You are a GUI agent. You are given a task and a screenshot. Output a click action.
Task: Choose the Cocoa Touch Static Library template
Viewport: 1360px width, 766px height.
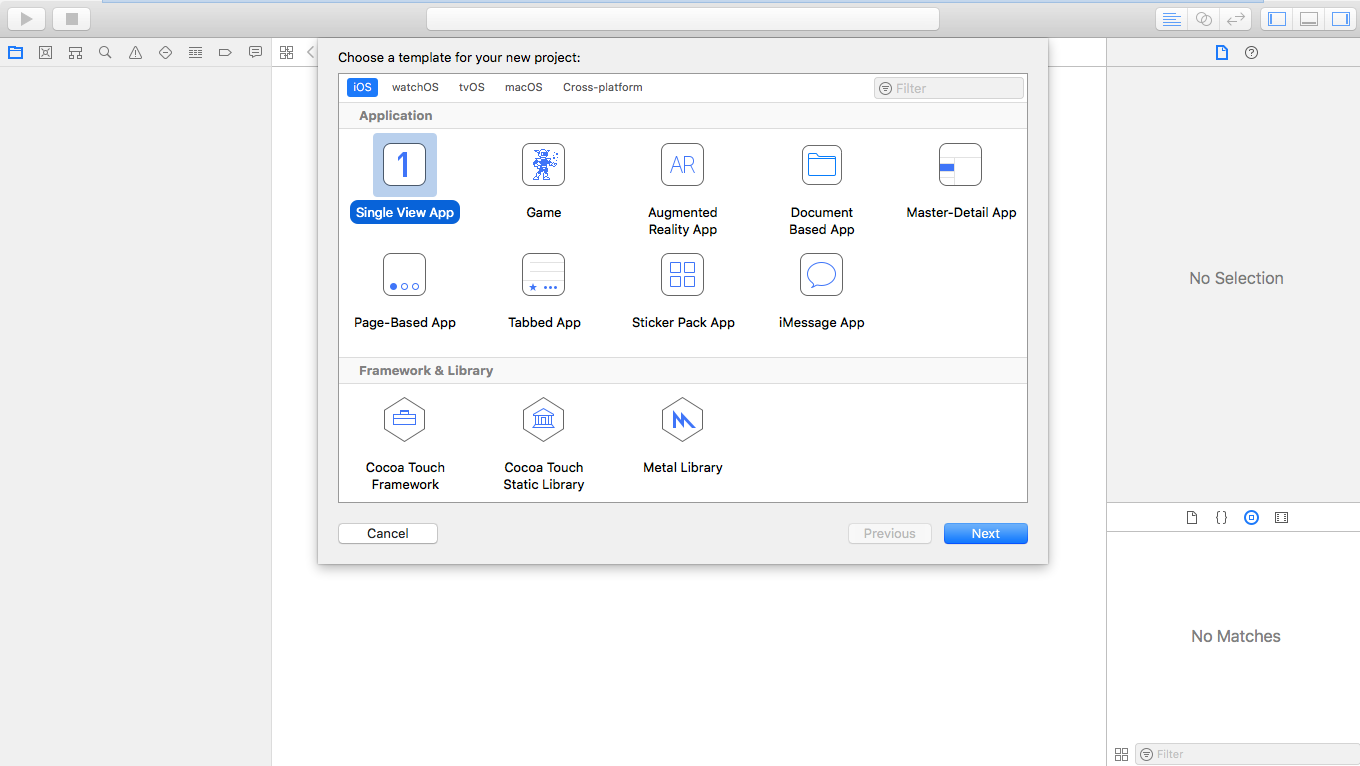(x=544, y=443)
